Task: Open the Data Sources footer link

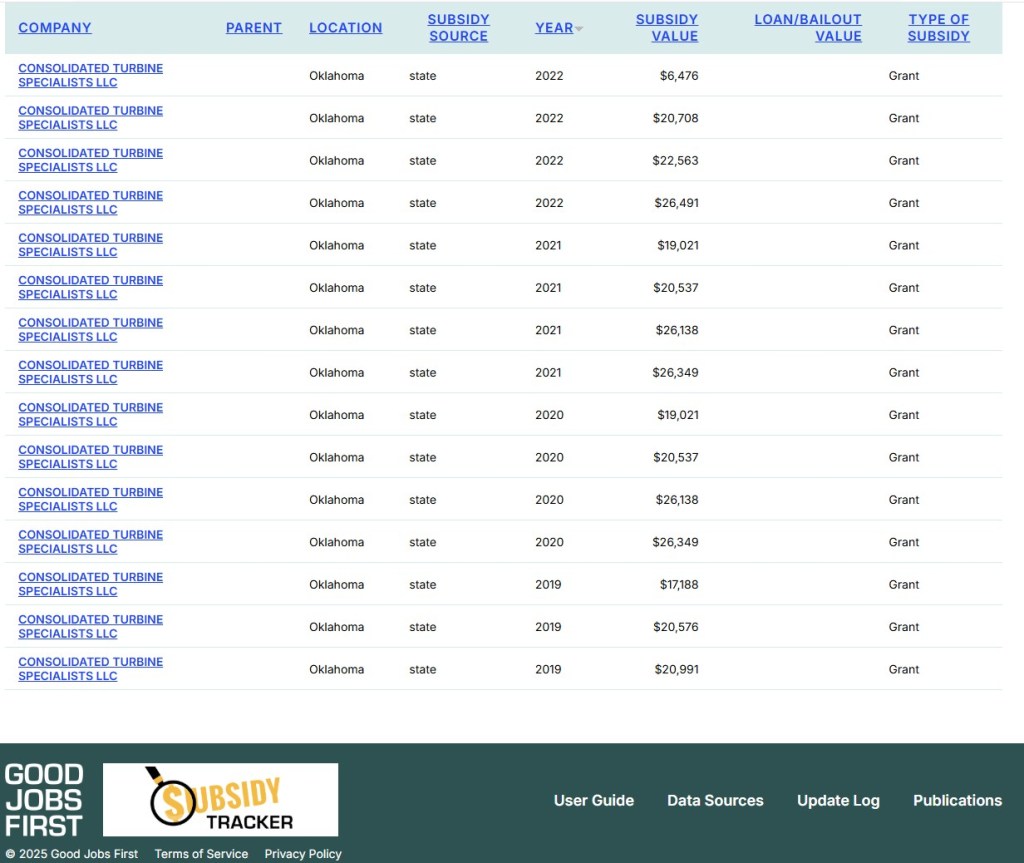Action: [716, 800]
